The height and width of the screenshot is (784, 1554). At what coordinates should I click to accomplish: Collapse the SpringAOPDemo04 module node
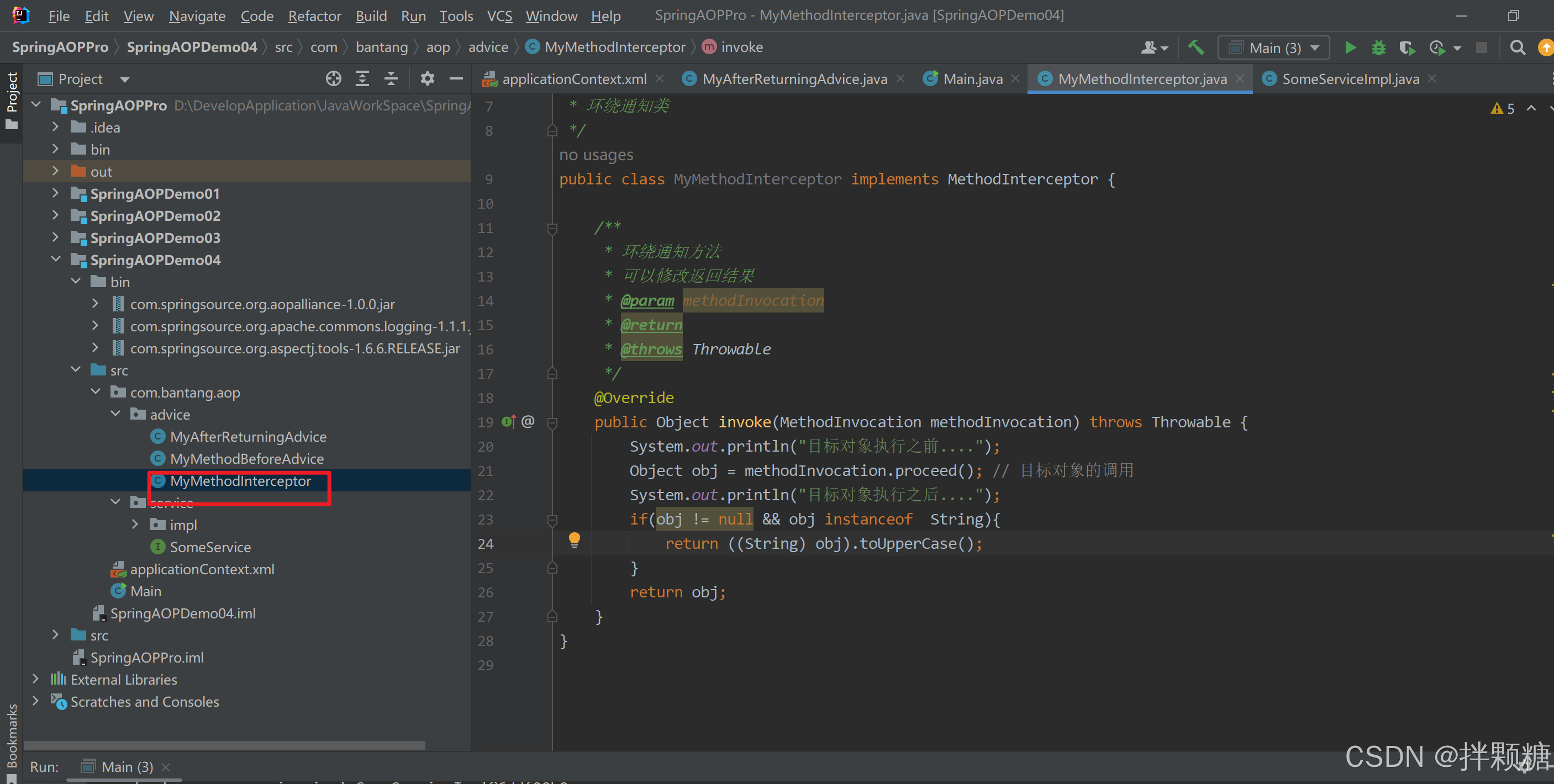coord(55,260)
